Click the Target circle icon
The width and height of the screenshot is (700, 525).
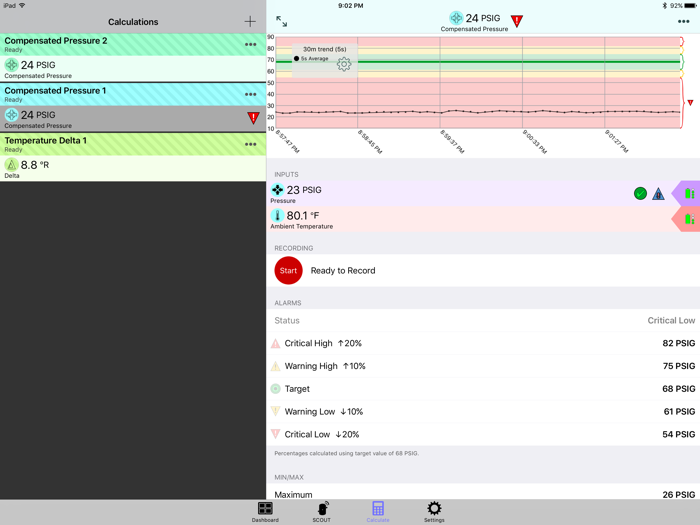tap(275, 389)
